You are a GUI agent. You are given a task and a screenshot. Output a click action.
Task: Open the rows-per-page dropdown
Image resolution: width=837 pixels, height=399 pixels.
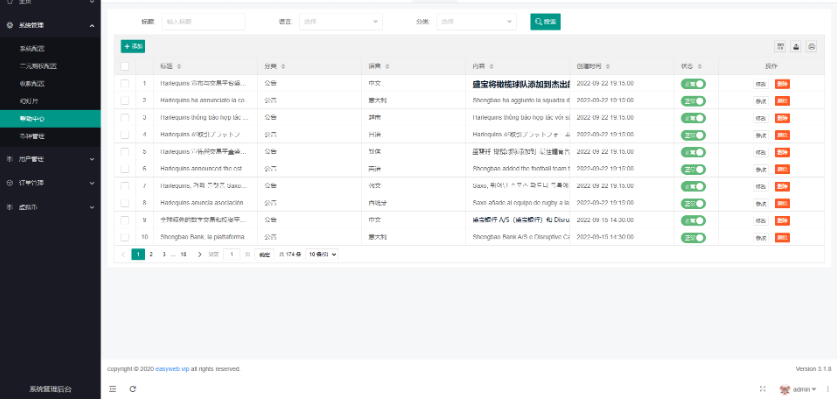click(x=322, y=254)
